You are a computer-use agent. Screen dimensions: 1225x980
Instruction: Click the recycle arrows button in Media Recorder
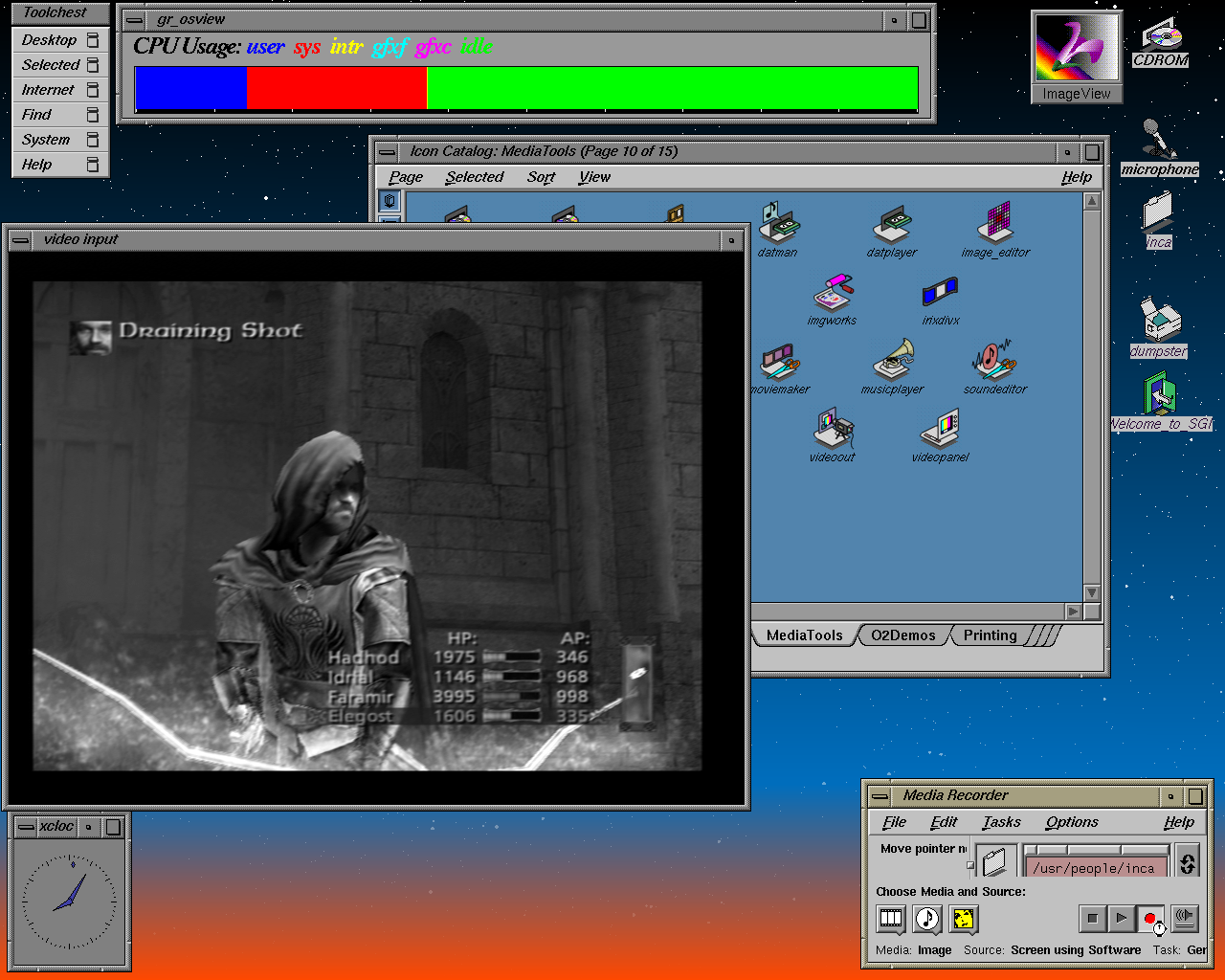pos(1188,861)
